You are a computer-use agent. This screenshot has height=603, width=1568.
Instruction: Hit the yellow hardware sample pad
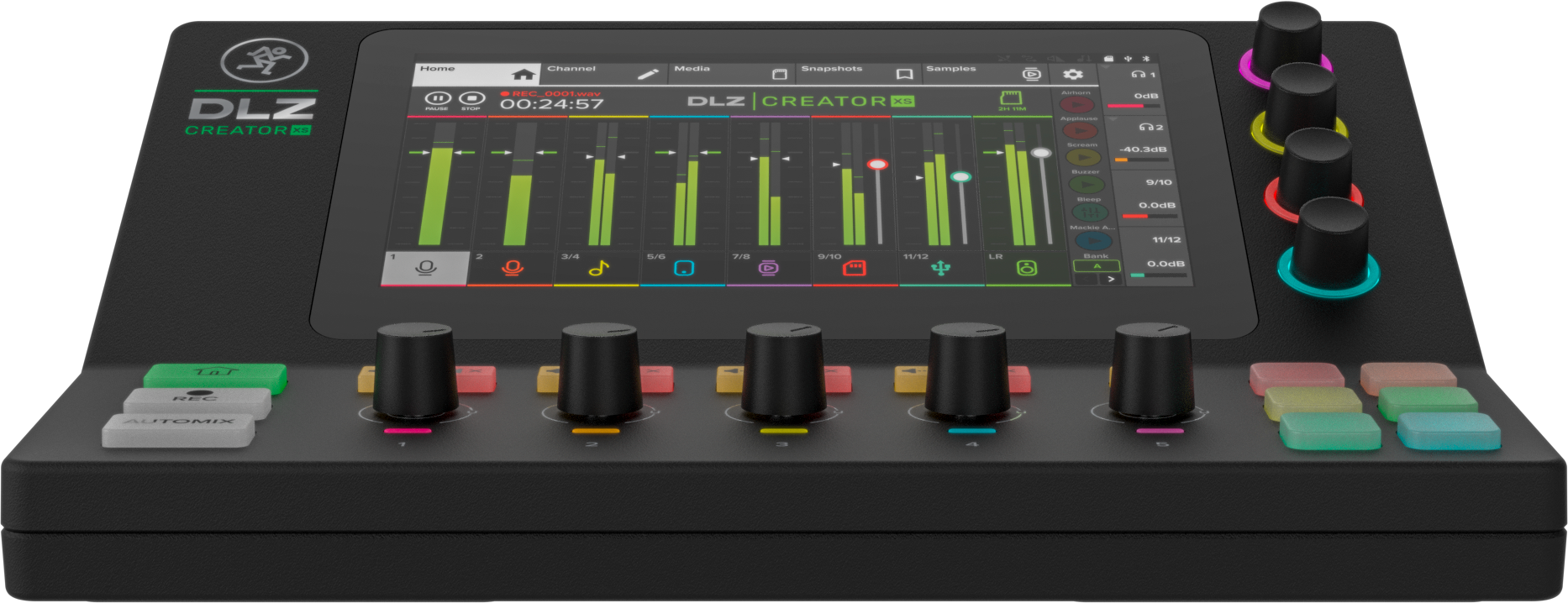(1313, 403)
